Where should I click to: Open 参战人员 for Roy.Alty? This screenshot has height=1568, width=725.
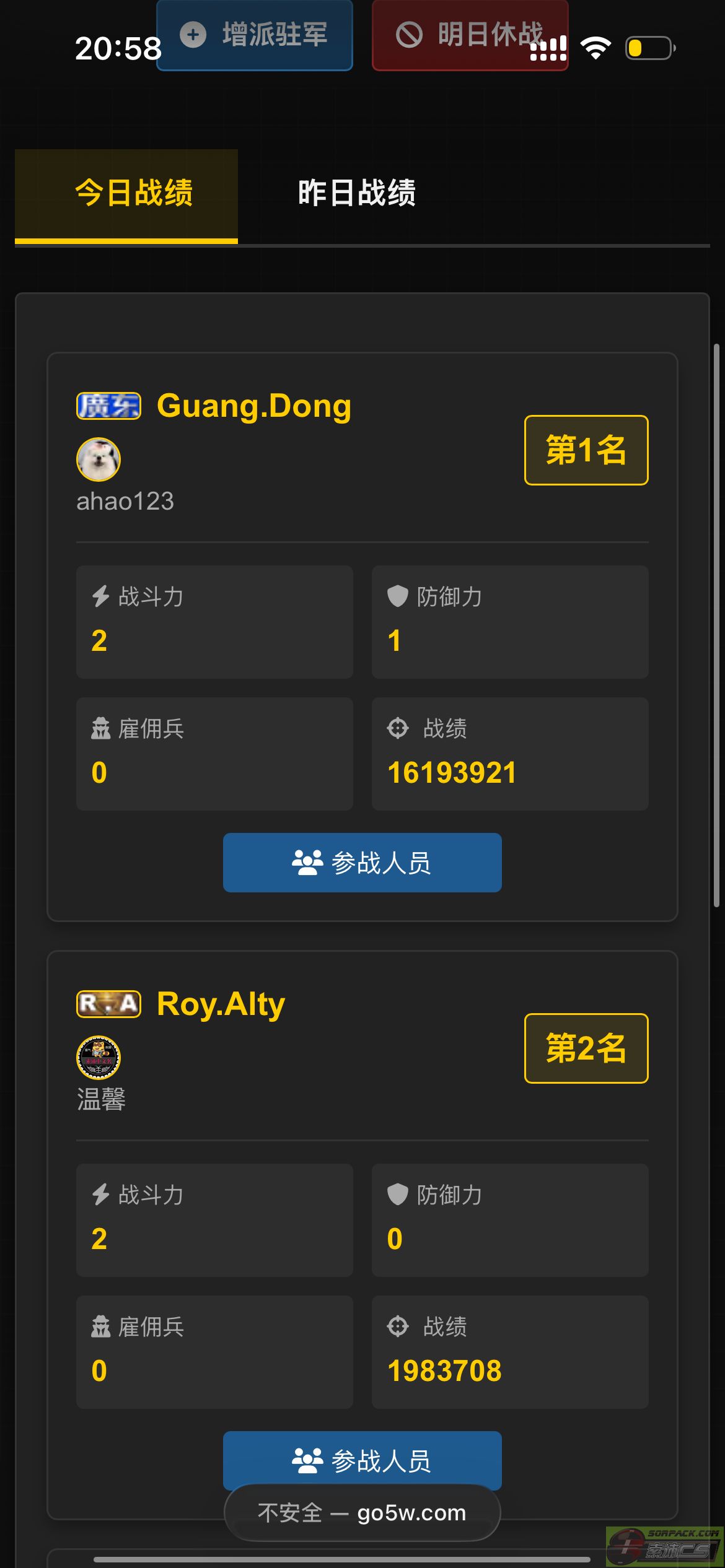[x=362, y=1461]
